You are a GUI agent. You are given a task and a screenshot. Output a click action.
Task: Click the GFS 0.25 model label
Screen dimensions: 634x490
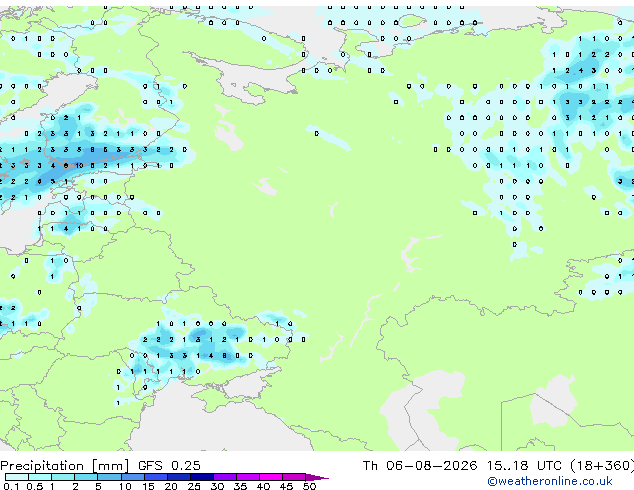169,466
